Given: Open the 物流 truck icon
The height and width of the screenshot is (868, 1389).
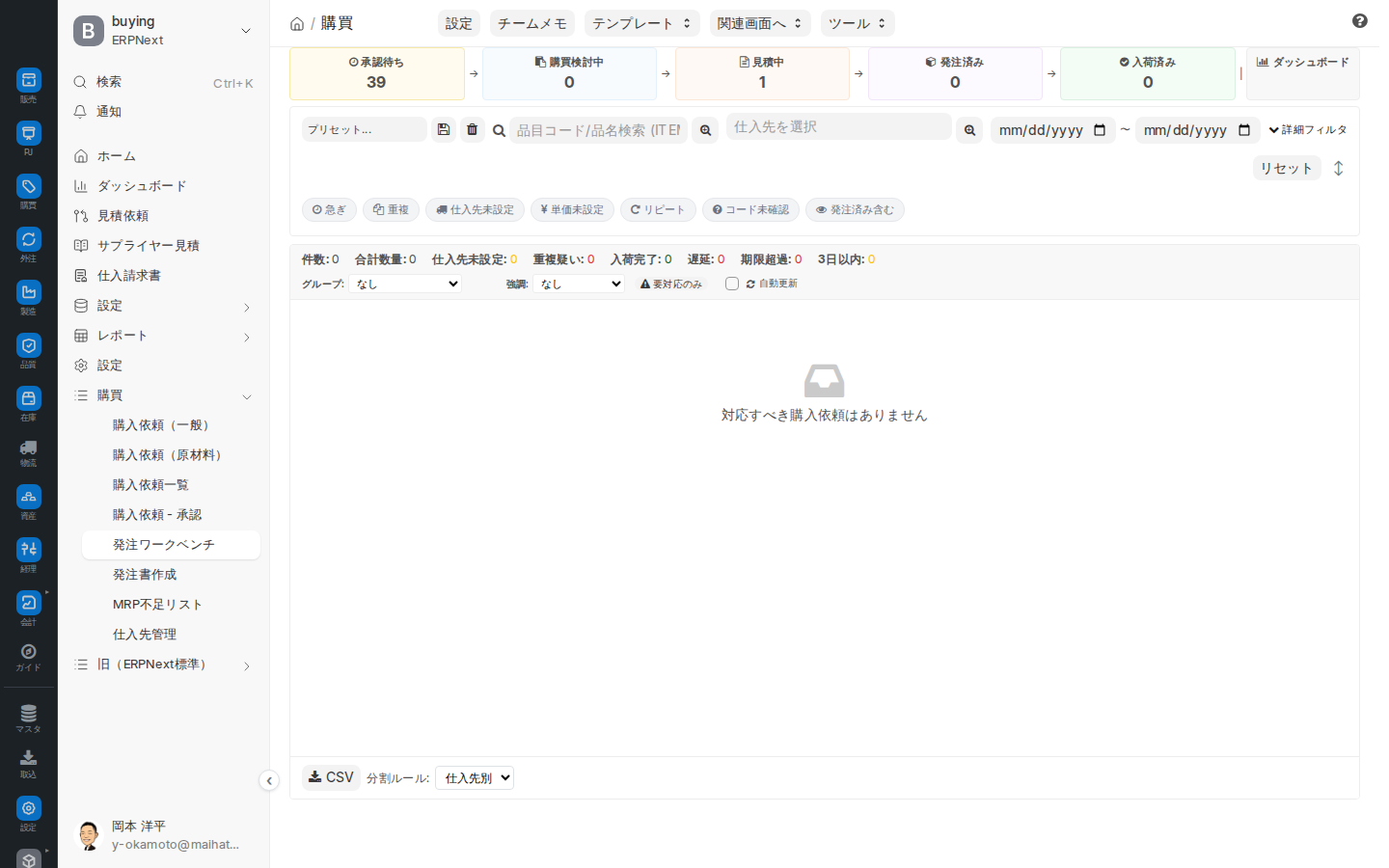Looking at the screenshot, I should click(29, 448).
